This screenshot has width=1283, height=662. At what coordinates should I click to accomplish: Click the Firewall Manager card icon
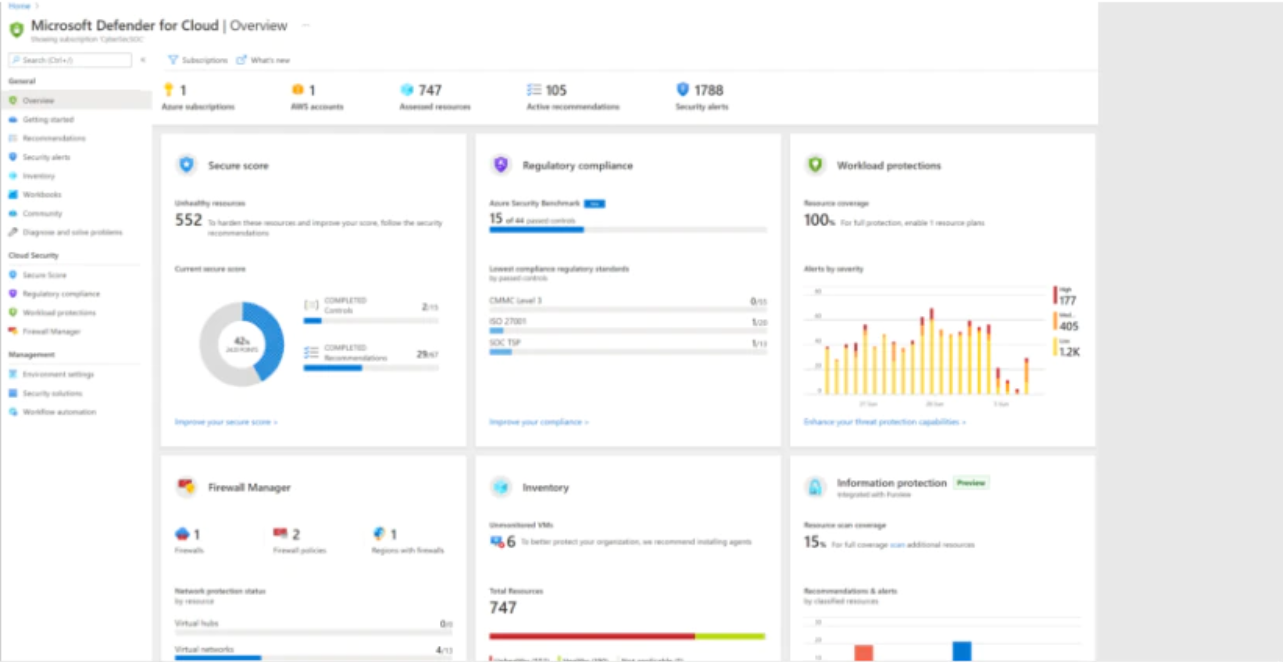186,487
